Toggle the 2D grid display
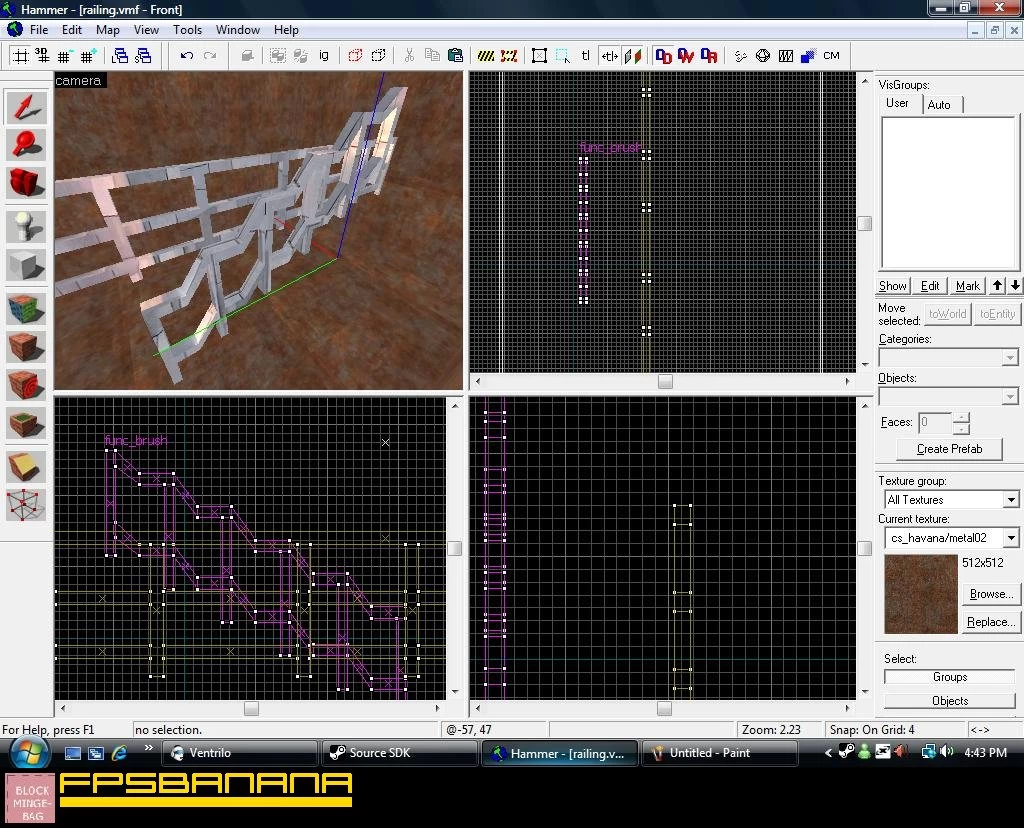The width and height of the screenshot is (1024, 828). pos(21,56)
